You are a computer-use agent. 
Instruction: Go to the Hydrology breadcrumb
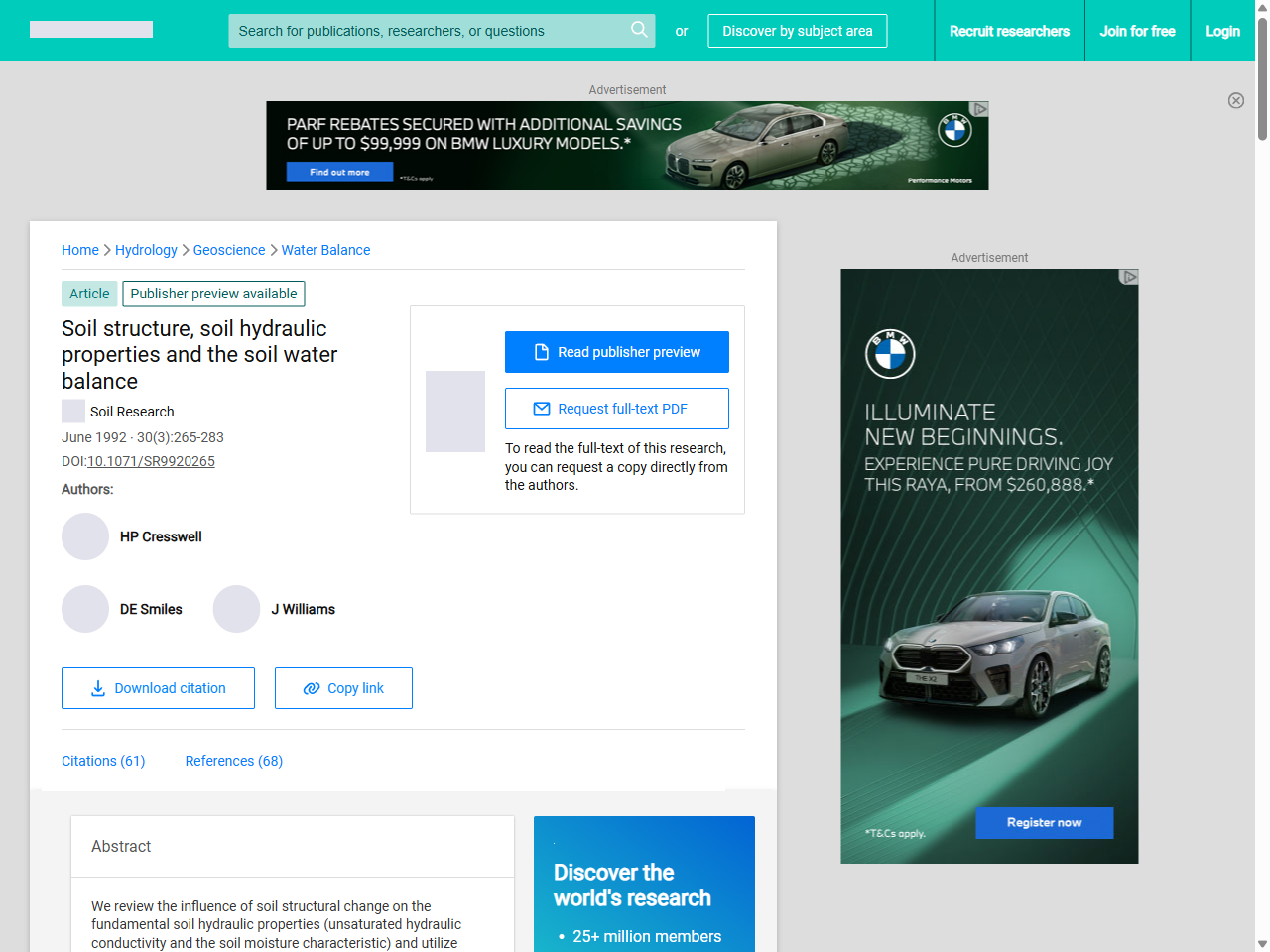(x=146, y=250)
